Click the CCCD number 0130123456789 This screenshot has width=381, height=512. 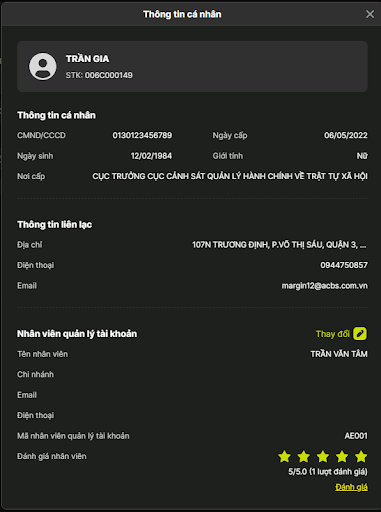point(142,135)
